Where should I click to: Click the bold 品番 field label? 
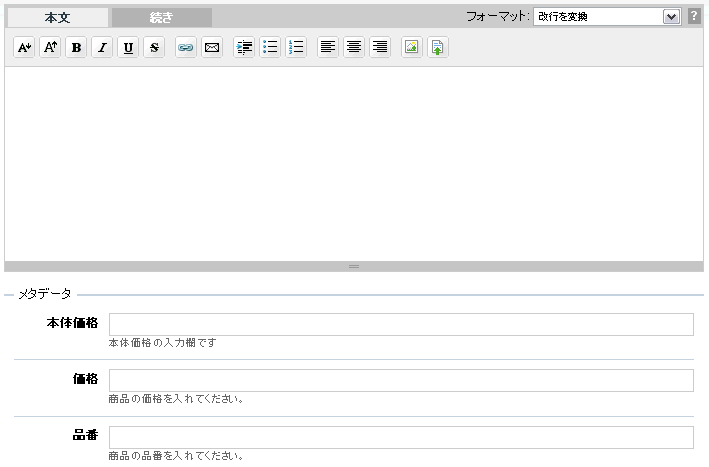(85, 435)
